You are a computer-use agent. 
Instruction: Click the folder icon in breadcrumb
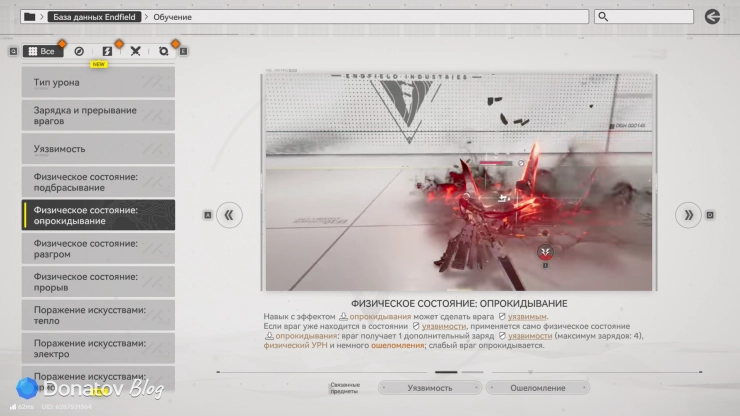[x=29, y=17]
